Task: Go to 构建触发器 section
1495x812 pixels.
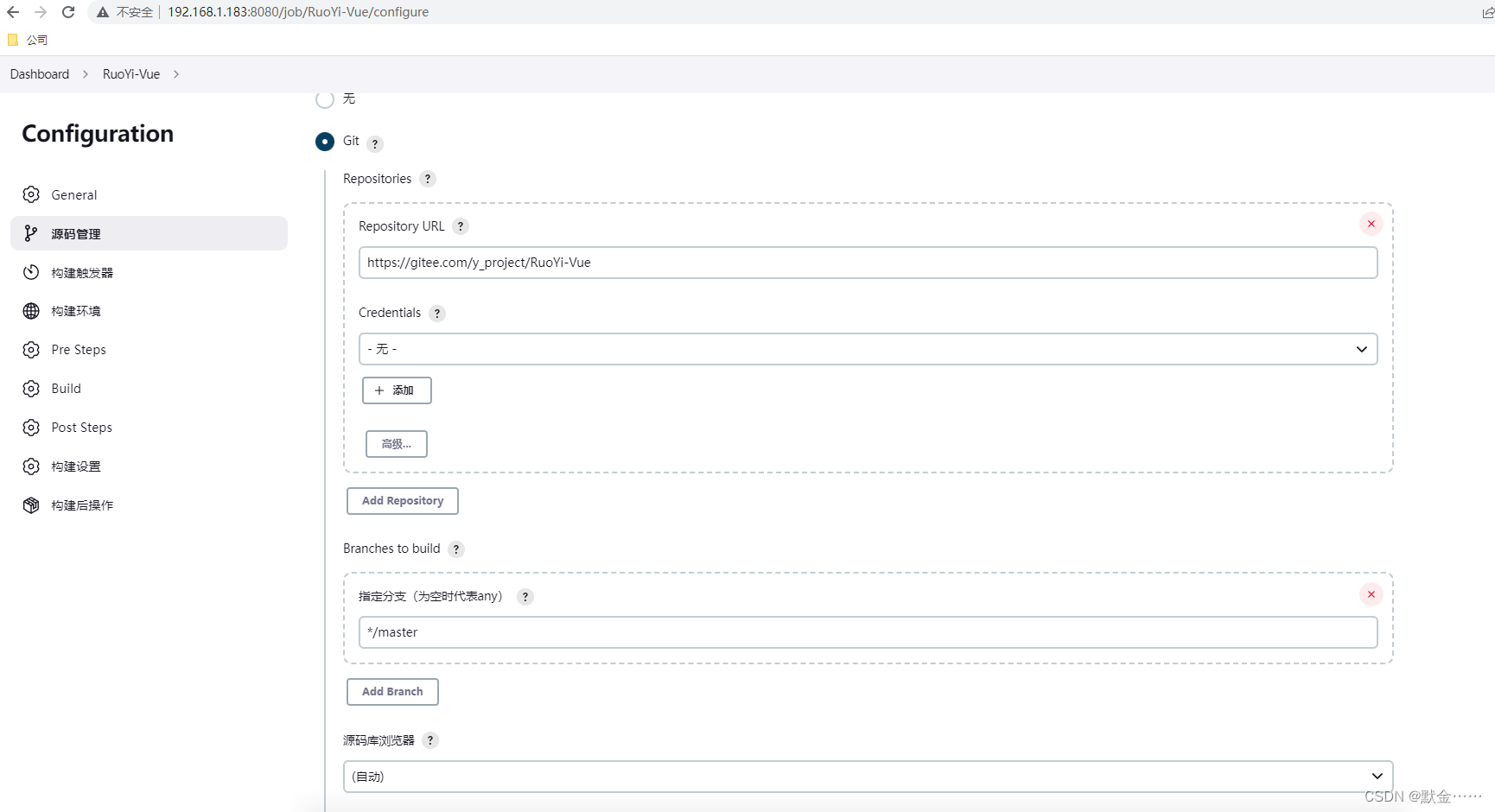Action: pyautogui.click(x=149, y=272)
